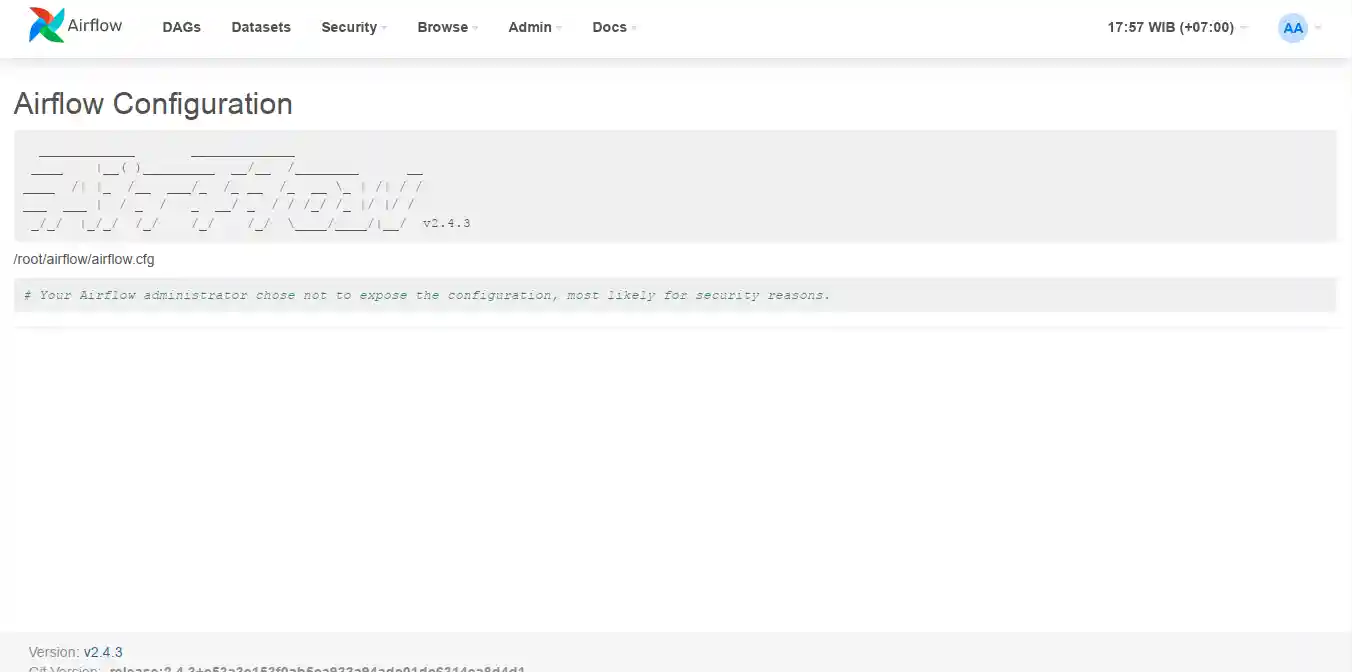
Task: Expand the Security menu
Action: [354, 27]
